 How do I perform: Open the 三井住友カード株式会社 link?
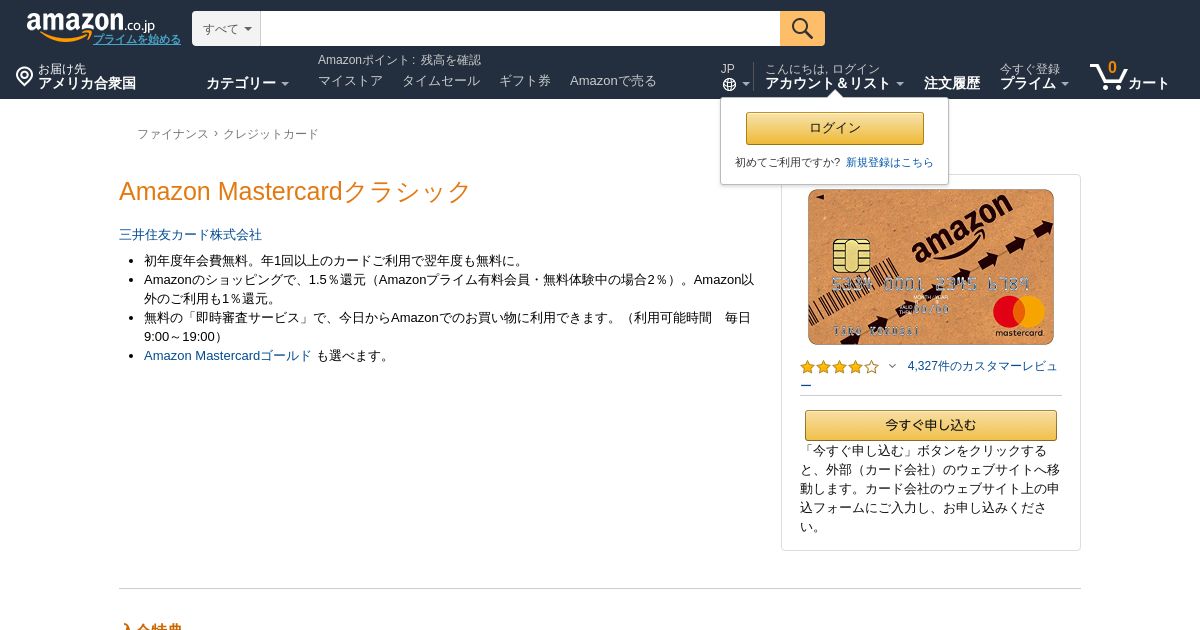tap(190, 234)
